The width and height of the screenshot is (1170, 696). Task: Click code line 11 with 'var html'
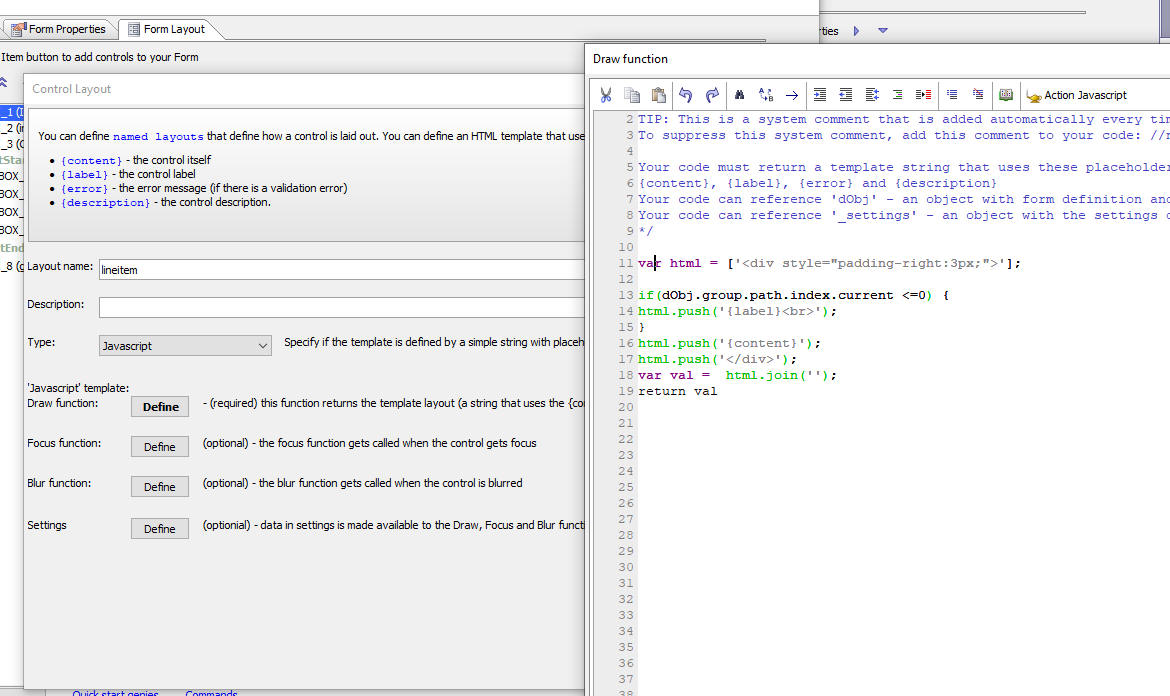(x=829, y=263)
